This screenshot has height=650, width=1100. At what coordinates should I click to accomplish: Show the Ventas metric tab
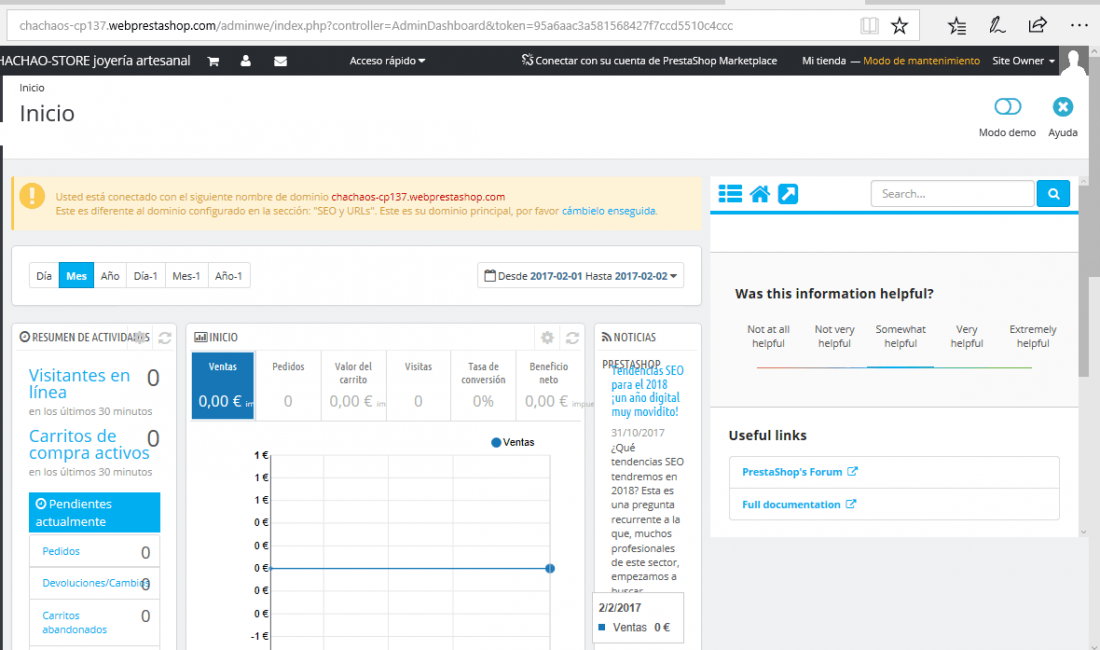click(223, 386)
